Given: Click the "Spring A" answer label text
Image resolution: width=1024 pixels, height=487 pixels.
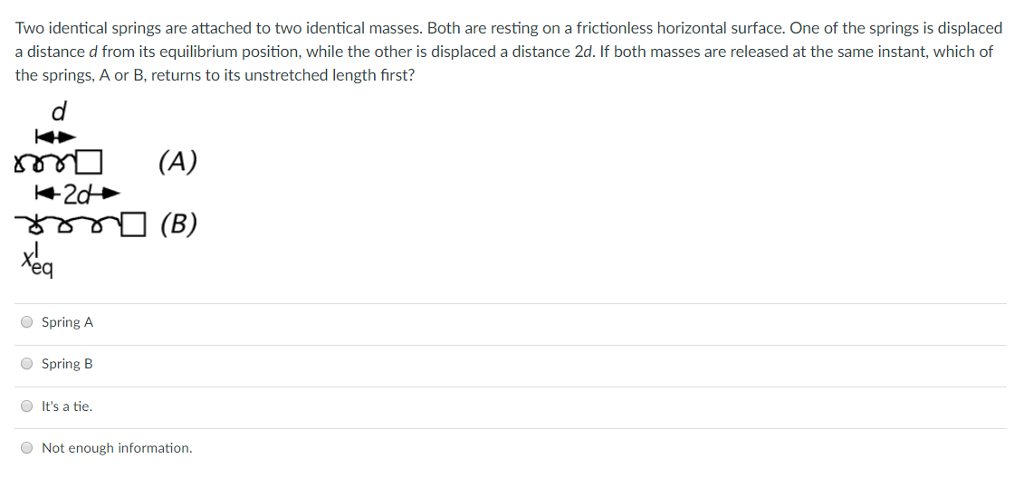Looking at the screenshot, I should [67, 322].
